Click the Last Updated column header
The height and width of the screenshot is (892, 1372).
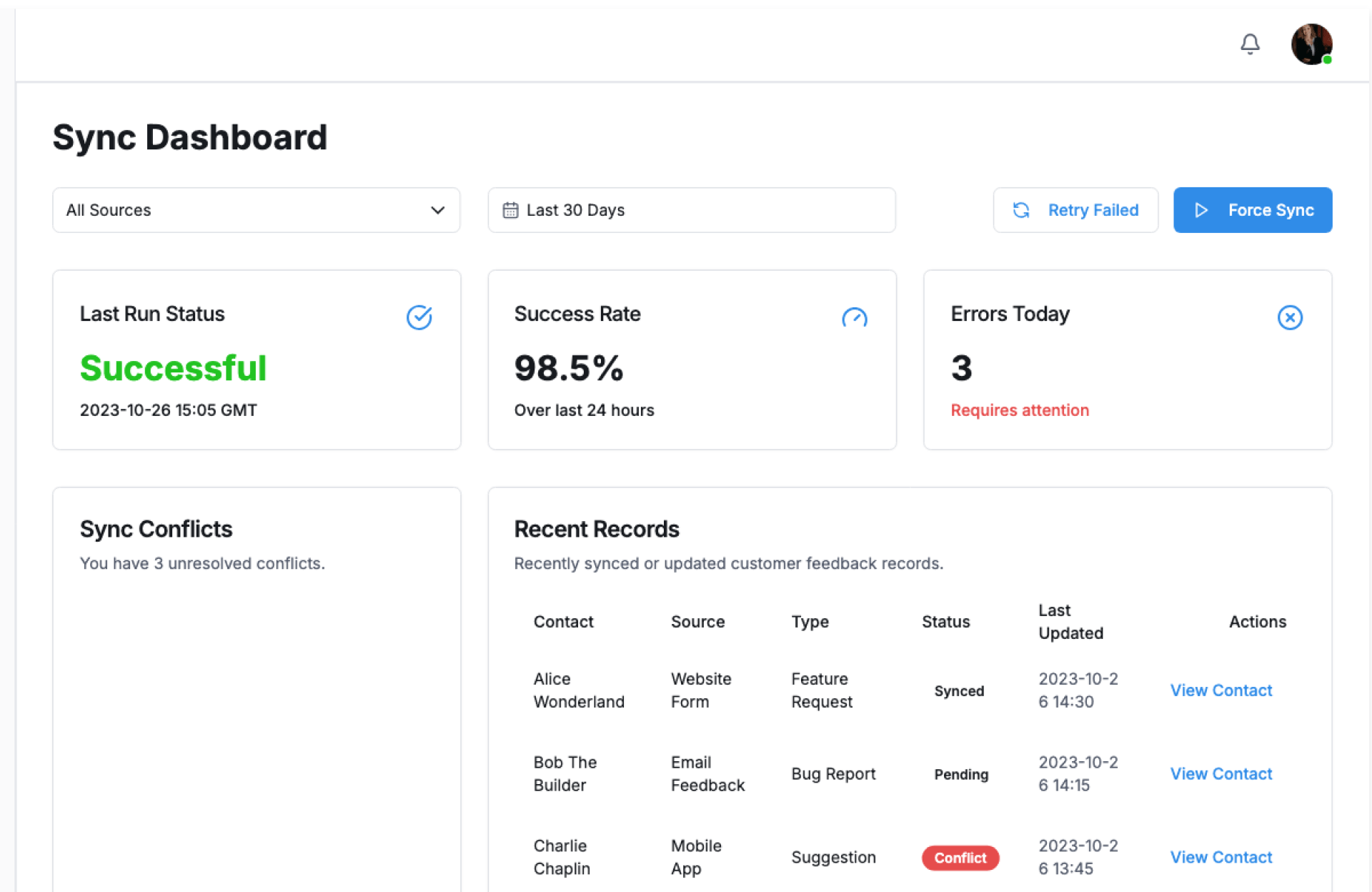(x=1070, y=622)
